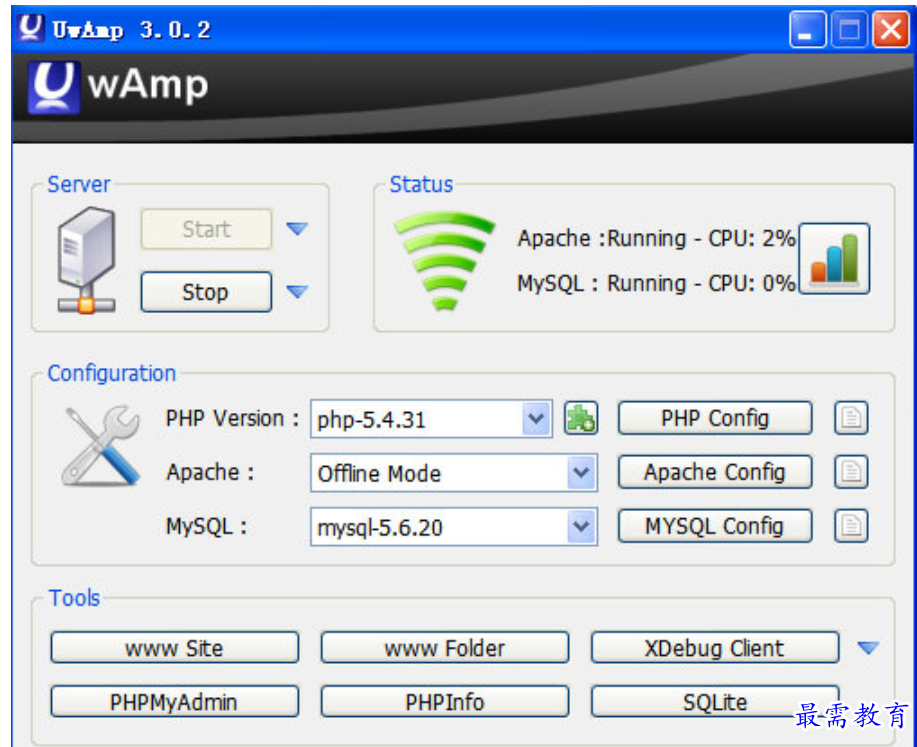Image resolution: width=917 pixels, height=747 pixels.
Task: Open the document icon beside MYSQL Config
Action: coord(851,526)
